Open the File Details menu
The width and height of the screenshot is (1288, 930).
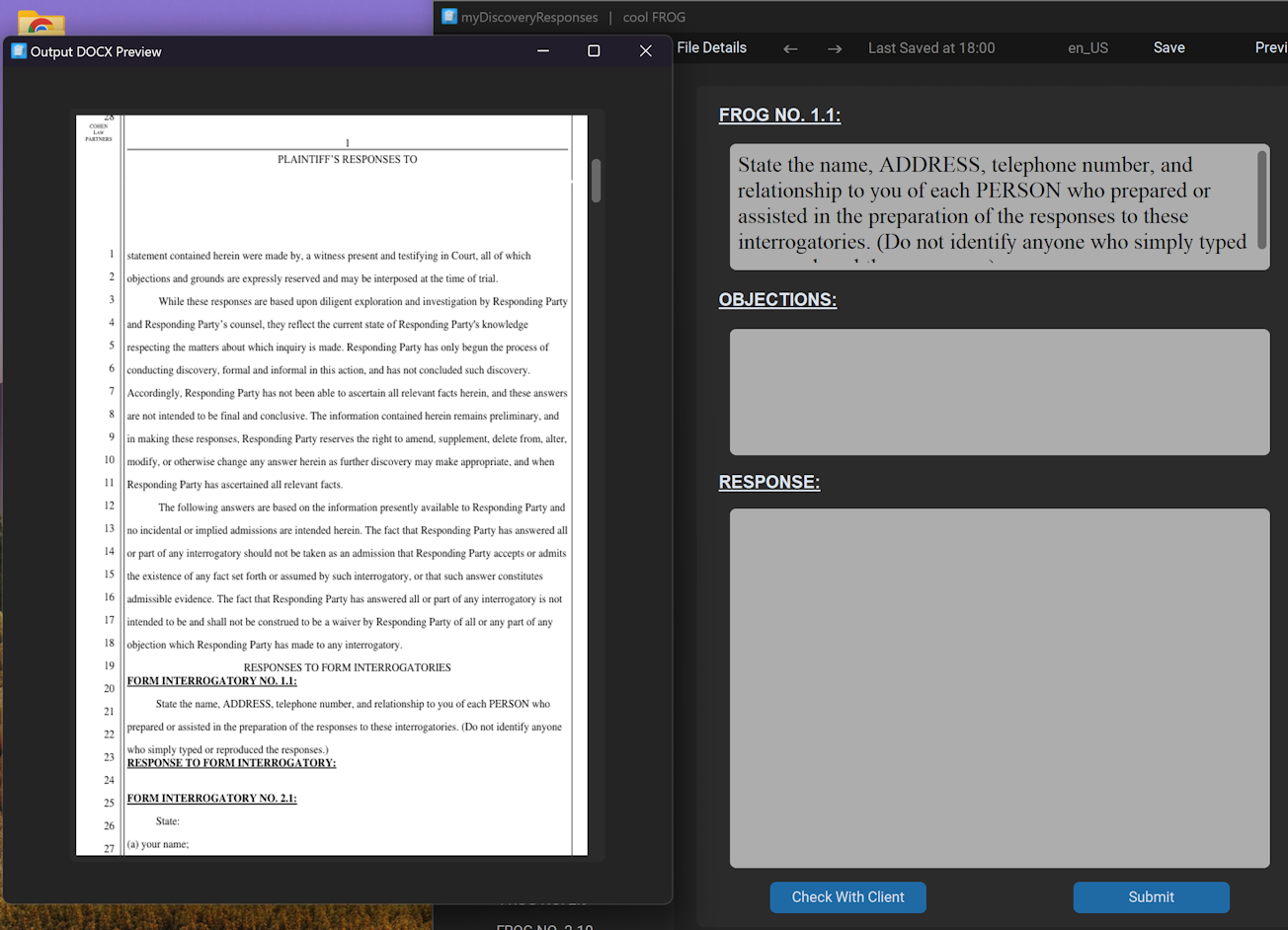pyautogui.click(x=711, y=47)
